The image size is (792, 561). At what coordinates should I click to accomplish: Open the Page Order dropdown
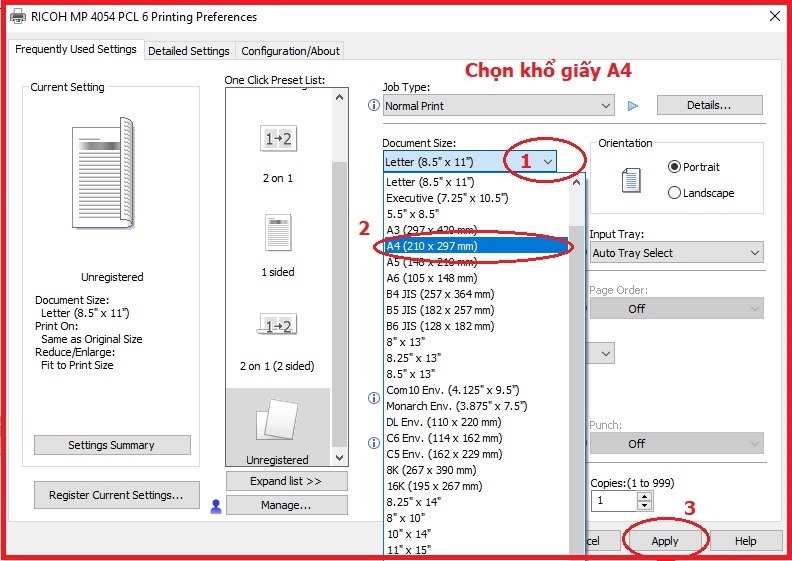pos(676,309)
